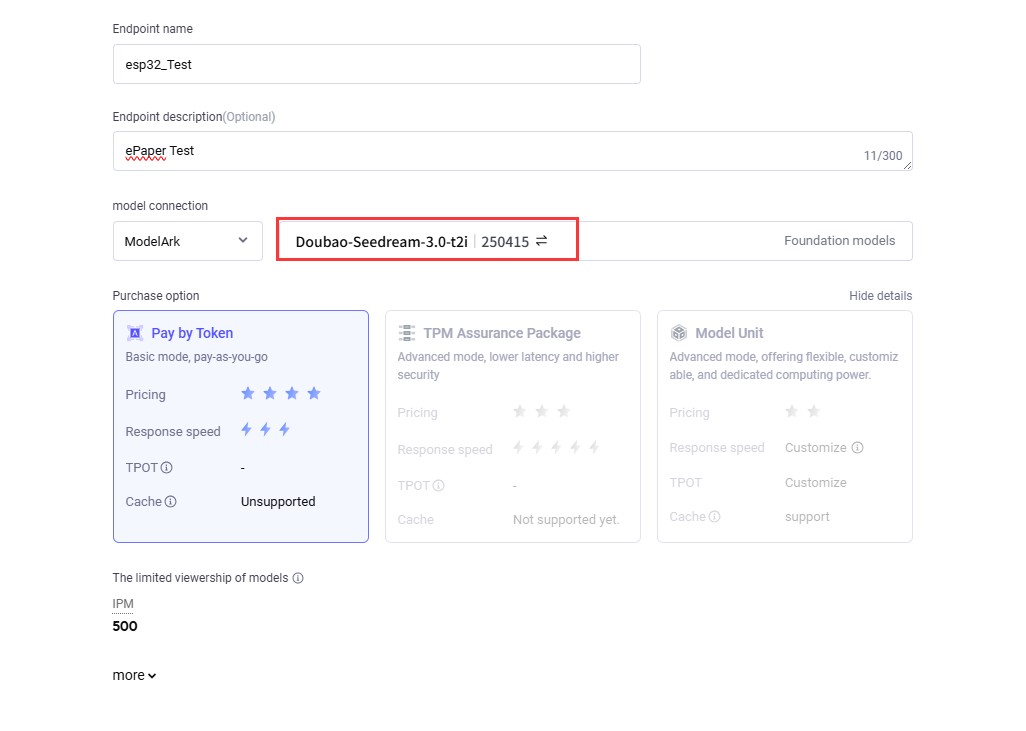Click info icon beside limited viewership of models
The width and height of the screenshot is (1026, 731).
point(298,578)
